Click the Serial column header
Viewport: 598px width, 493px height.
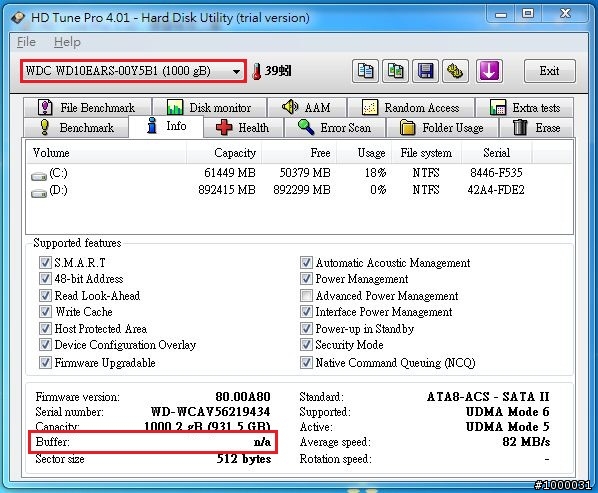[x=497, y=153]
